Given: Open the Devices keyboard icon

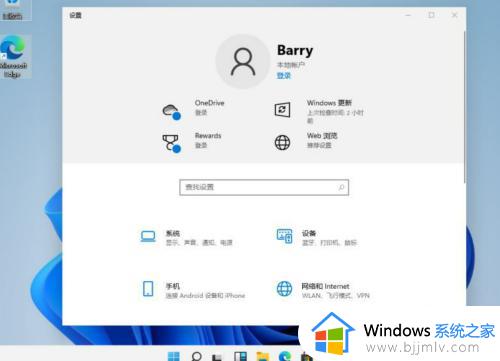Looking at the screenshot, I should pos(284,236).
